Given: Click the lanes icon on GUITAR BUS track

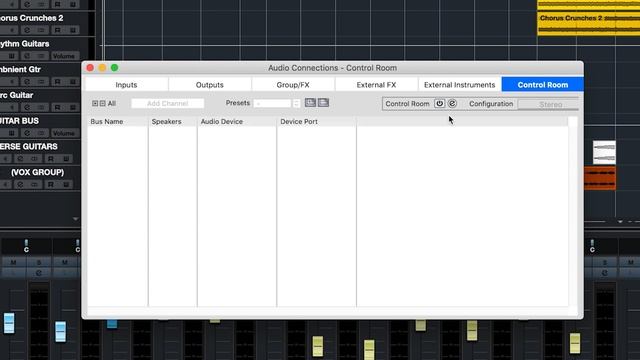Looking at the screenshot, I should [41, 133].
